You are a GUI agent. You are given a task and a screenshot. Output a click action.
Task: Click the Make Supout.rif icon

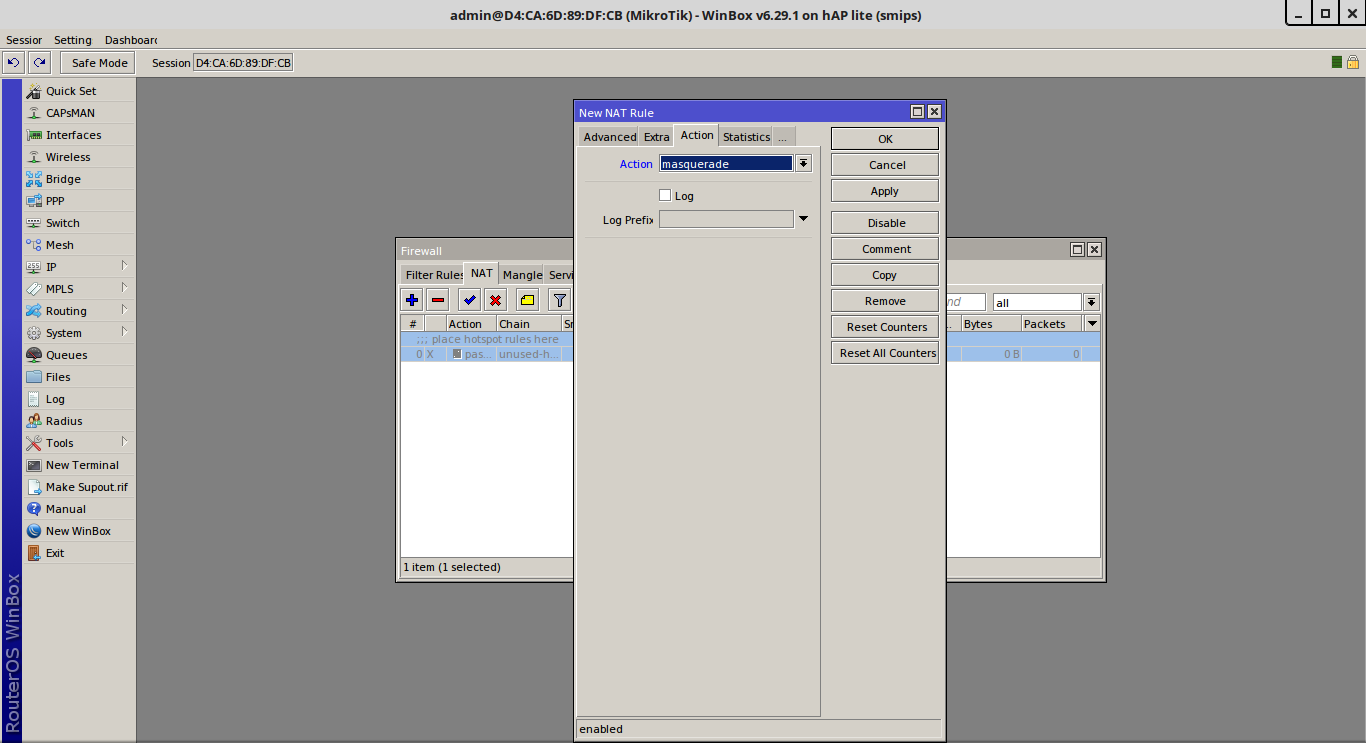[x=34, y=487]
